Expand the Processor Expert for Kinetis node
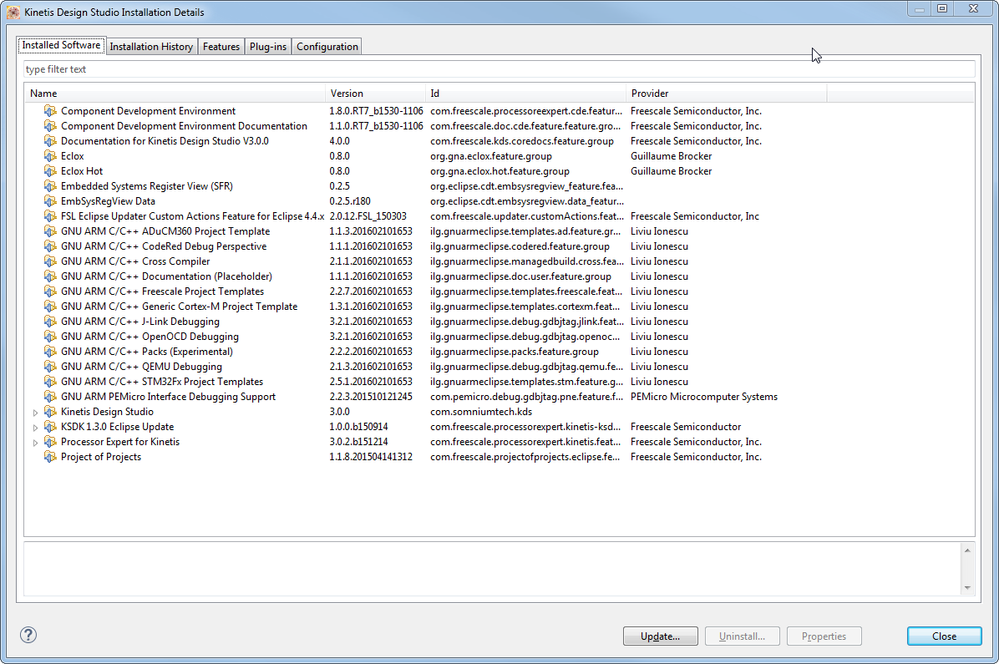 coord(35,442)
